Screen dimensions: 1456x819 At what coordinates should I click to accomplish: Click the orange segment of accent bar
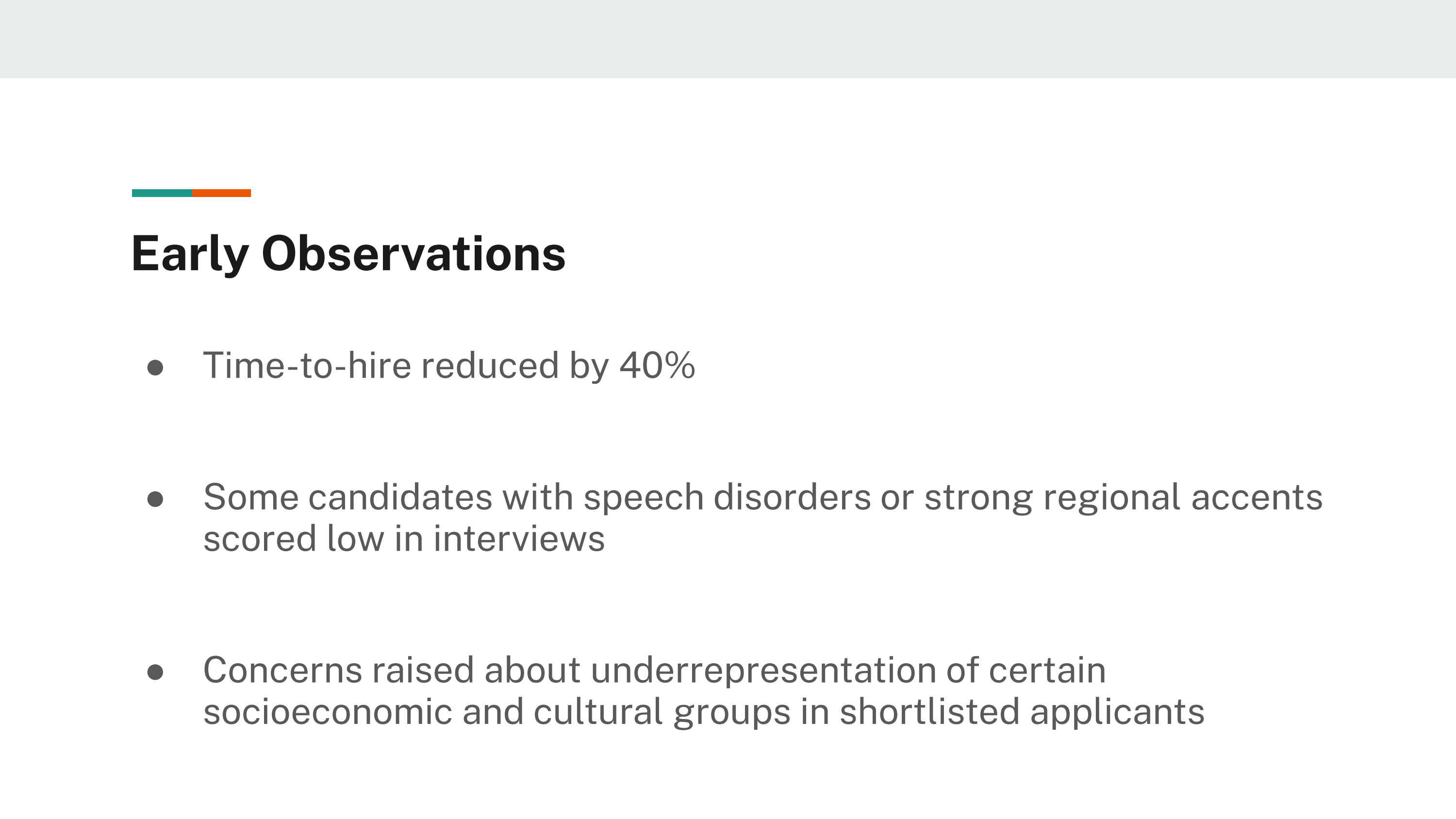pos(222,193)
